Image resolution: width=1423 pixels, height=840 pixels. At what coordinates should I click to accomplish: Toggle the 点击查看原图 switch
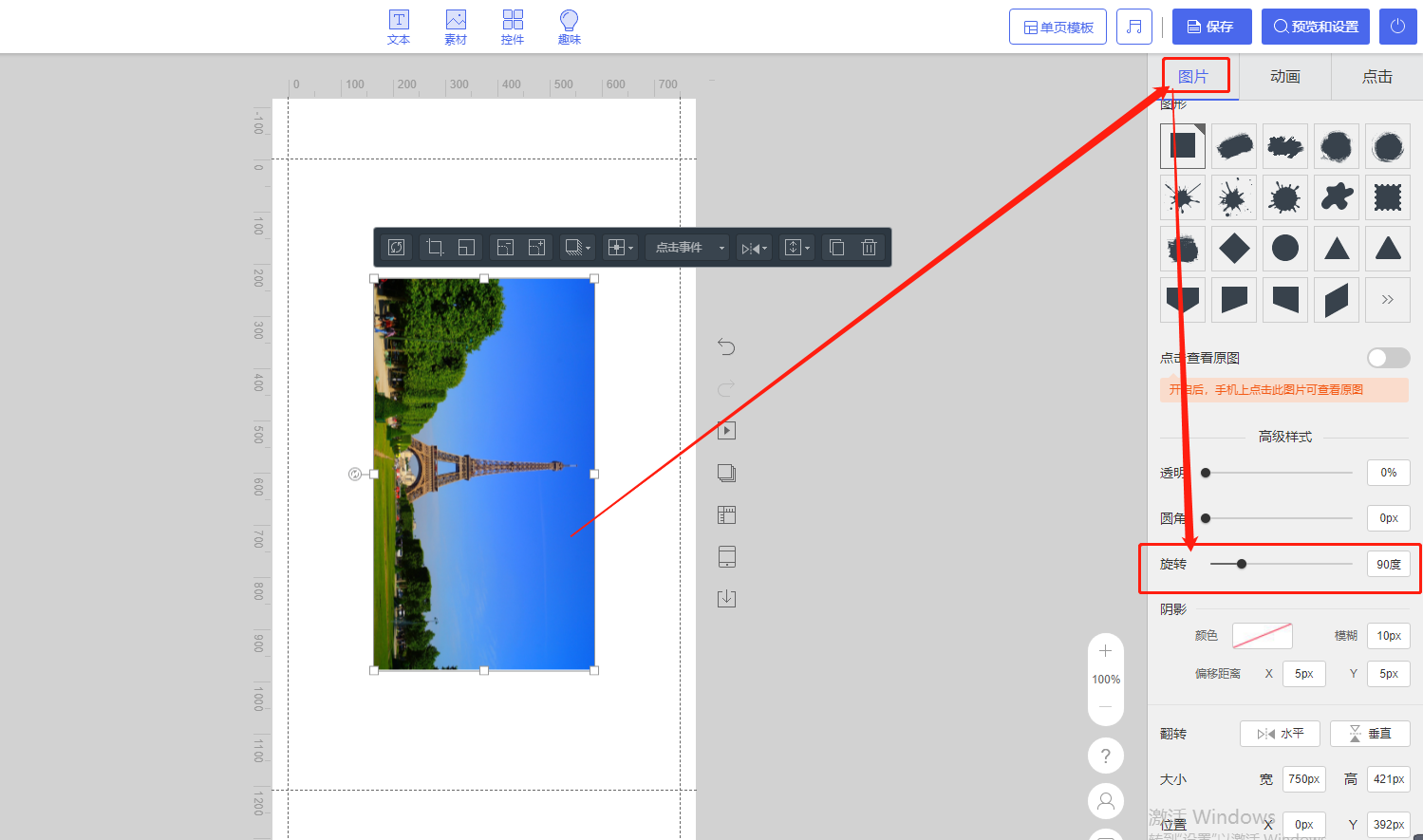point(1388,358)
